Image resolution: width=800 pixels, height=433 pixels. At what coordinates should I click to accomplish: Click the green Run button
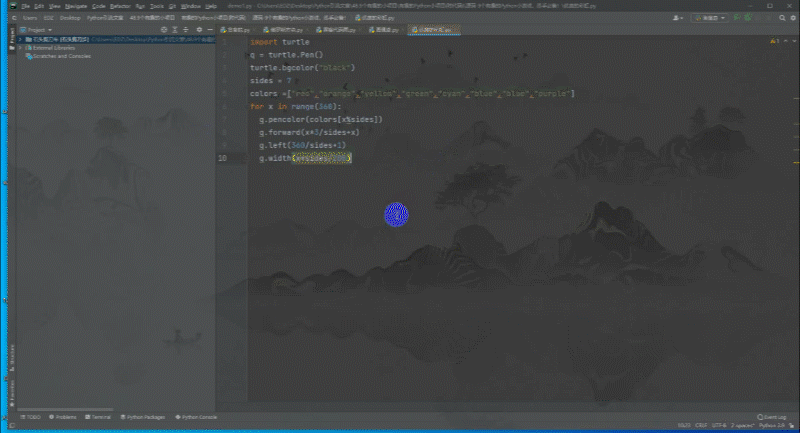click(737, 18)
